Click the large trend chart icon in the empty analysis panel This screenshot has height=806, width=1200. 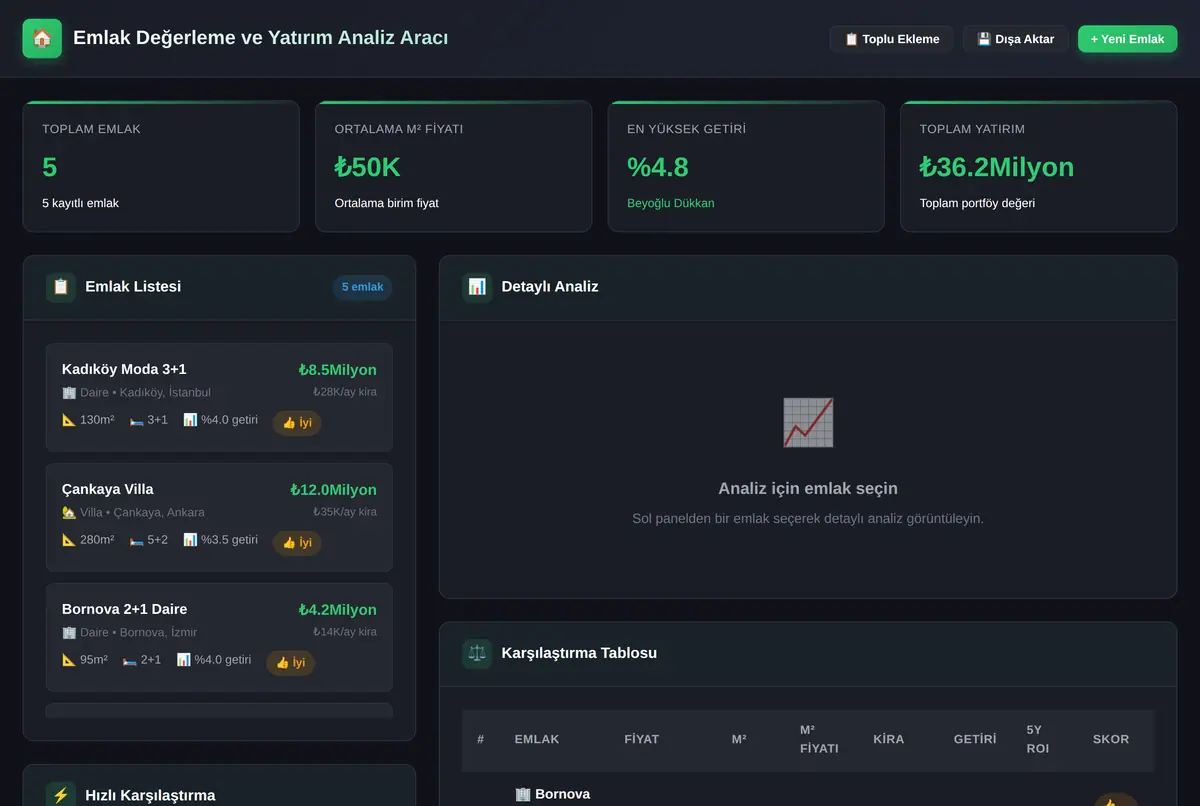808,422
